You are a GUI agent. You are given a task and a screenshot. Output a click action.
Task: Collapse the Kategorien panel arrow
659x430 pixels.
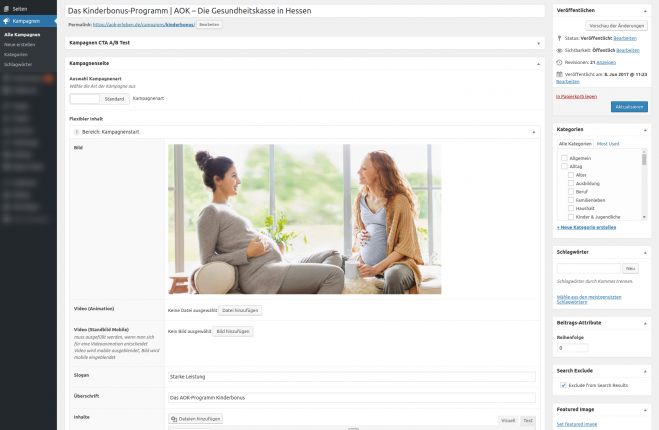[643, 129]
